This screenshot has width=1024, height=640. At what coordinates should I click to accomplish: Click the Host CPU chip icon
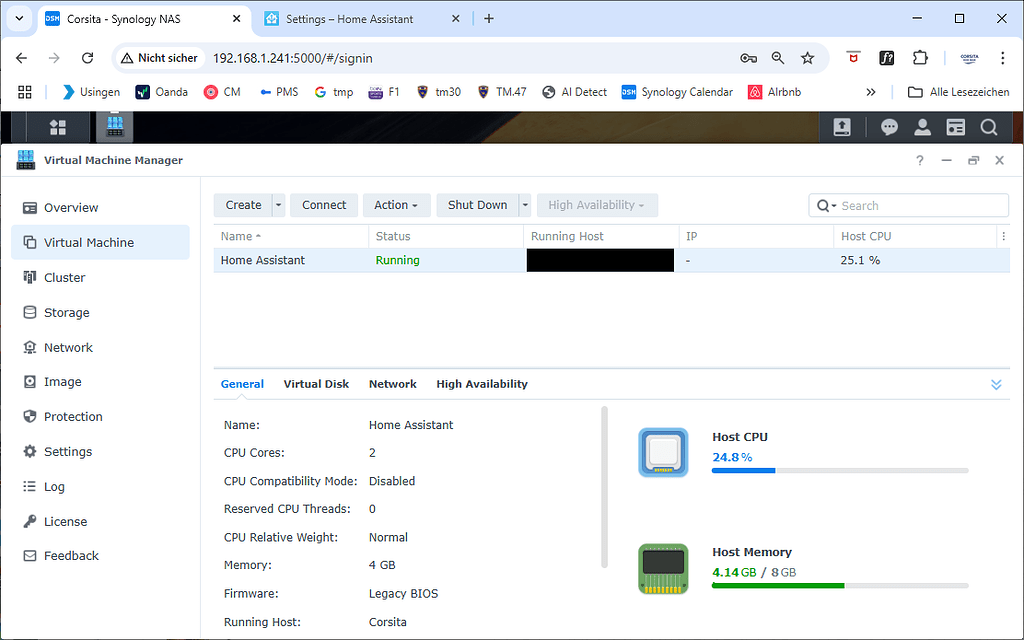[663, 453]
